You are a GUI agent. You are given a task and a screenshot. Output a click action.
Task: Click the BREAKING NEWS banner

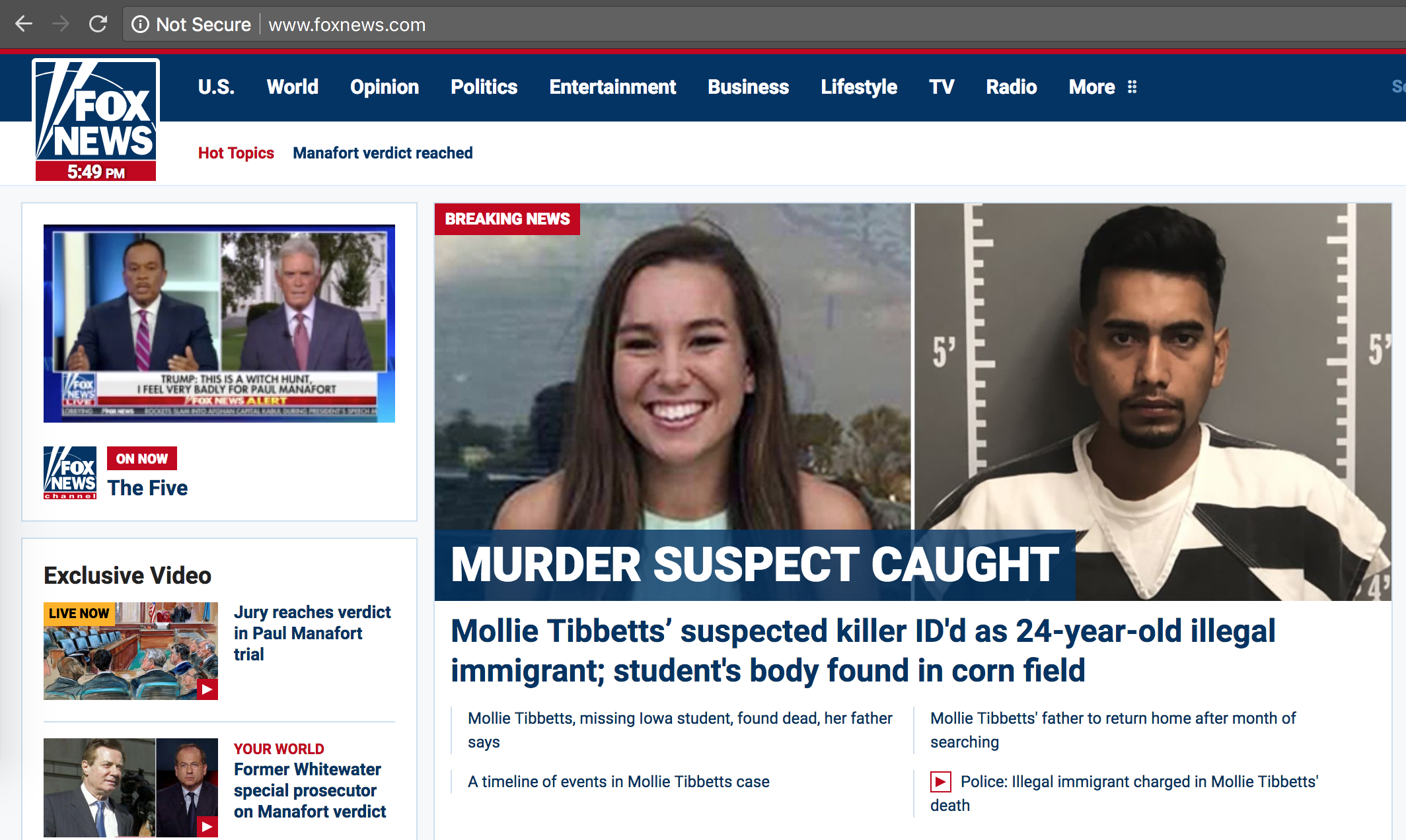(507, 219)
